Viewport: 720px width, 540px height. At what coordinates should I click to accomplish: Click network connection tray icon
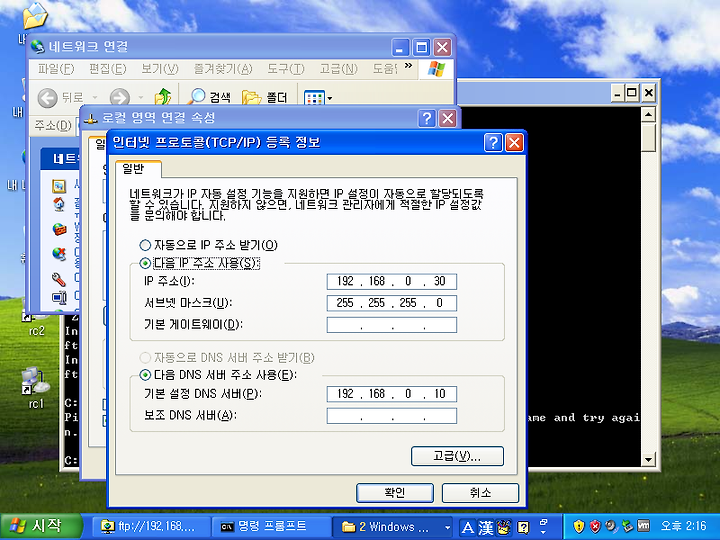coord(627,526)
